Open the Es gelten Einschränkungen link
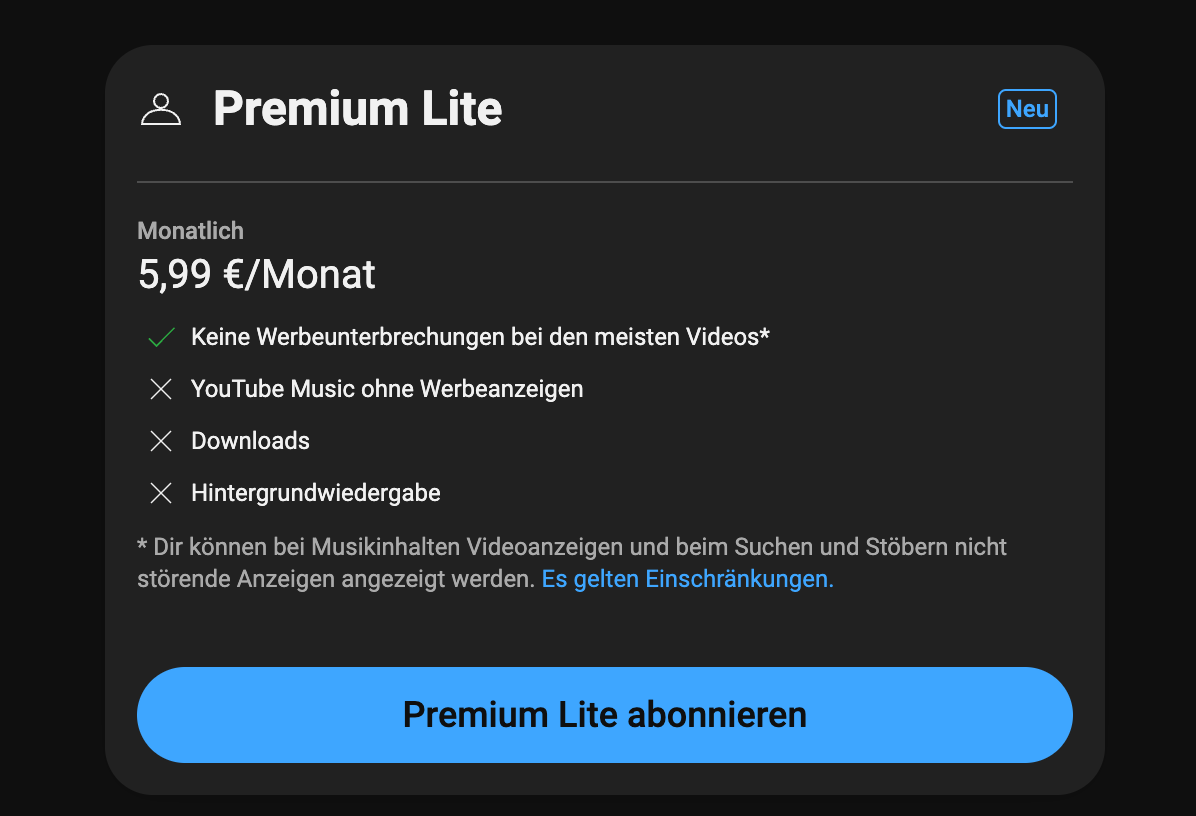Screen dimensions: 1196x816 point(687,579)
